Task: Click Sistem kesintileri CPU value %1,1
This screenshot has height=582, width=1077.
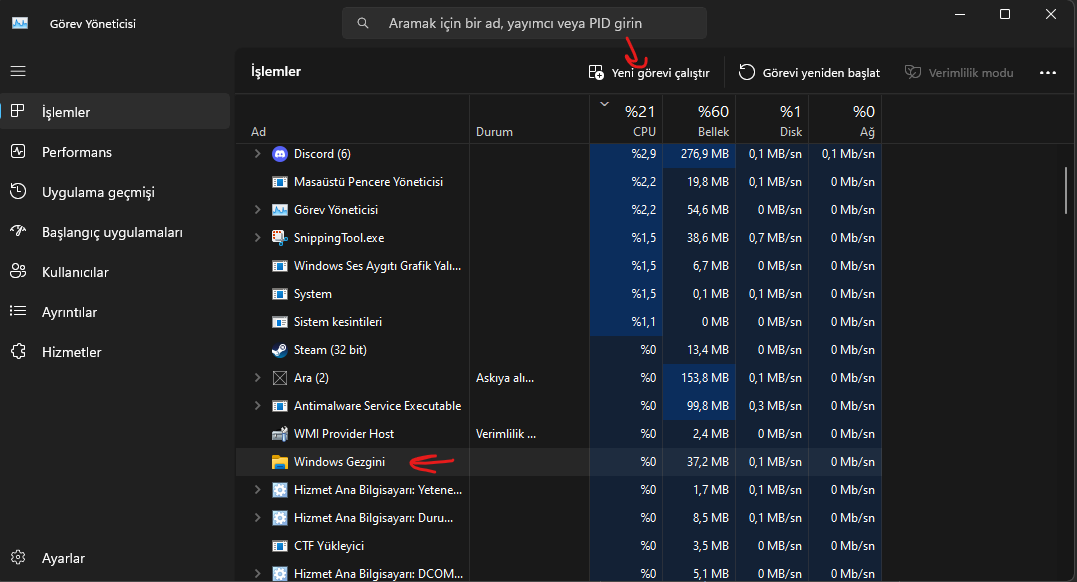Action: pyautogui.click(x=644, y=322)
